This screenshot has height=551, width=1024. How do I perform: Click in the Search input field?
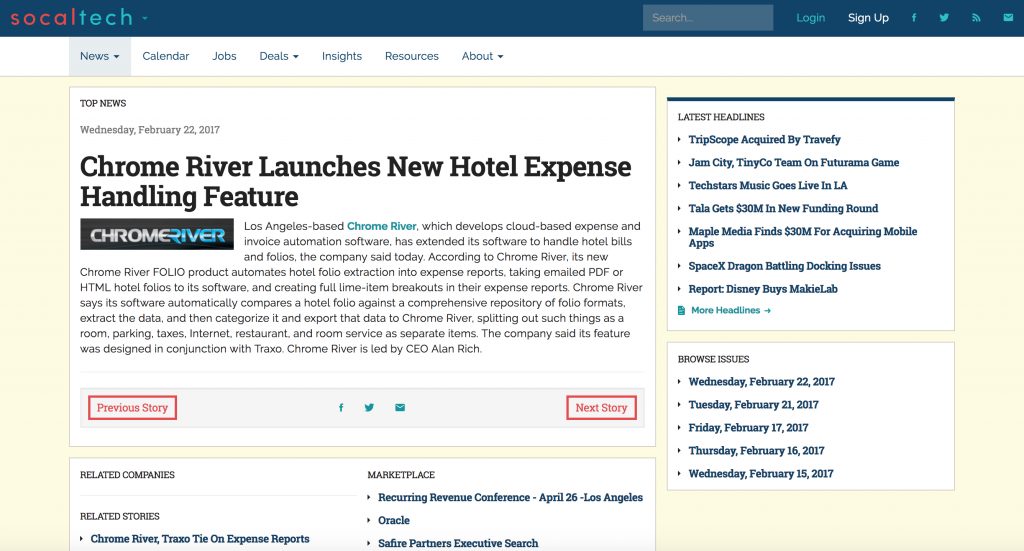[707, 18]
